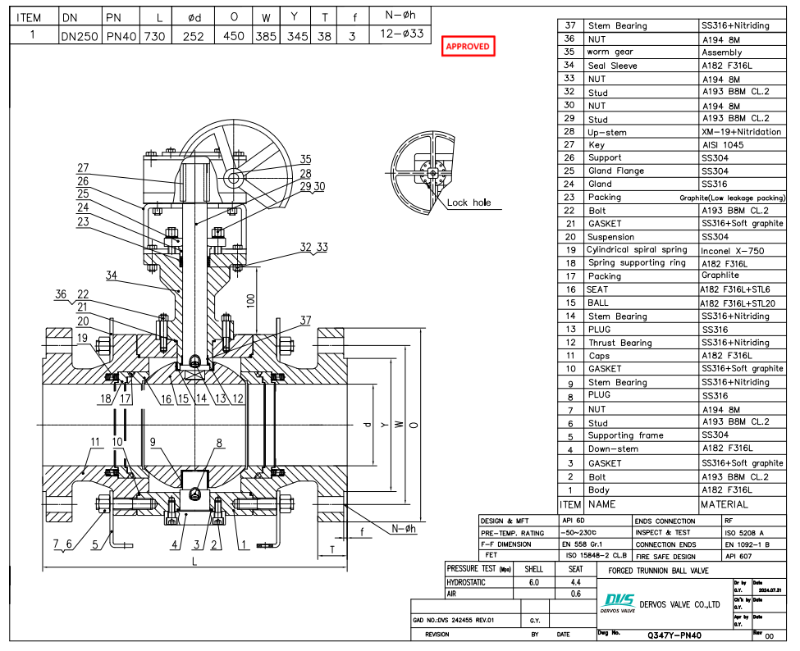The width and height of the screenshot is (800, 651).
Task: Click 'Caps' in parts list row 11
Action: click(598, 356)
